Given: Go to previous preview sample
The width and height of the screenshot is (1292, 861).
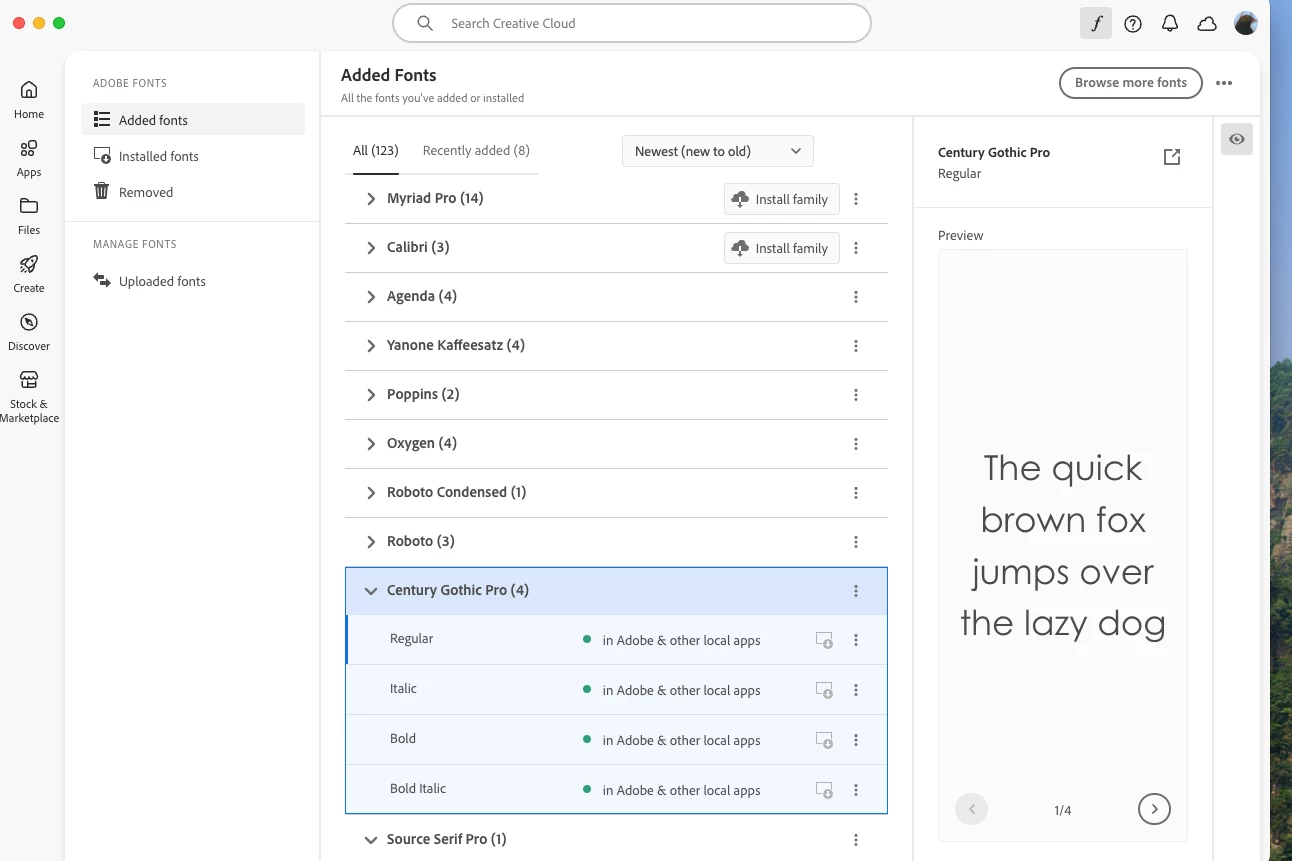Looking at the screenshot, I should click(x=971, y=809).
